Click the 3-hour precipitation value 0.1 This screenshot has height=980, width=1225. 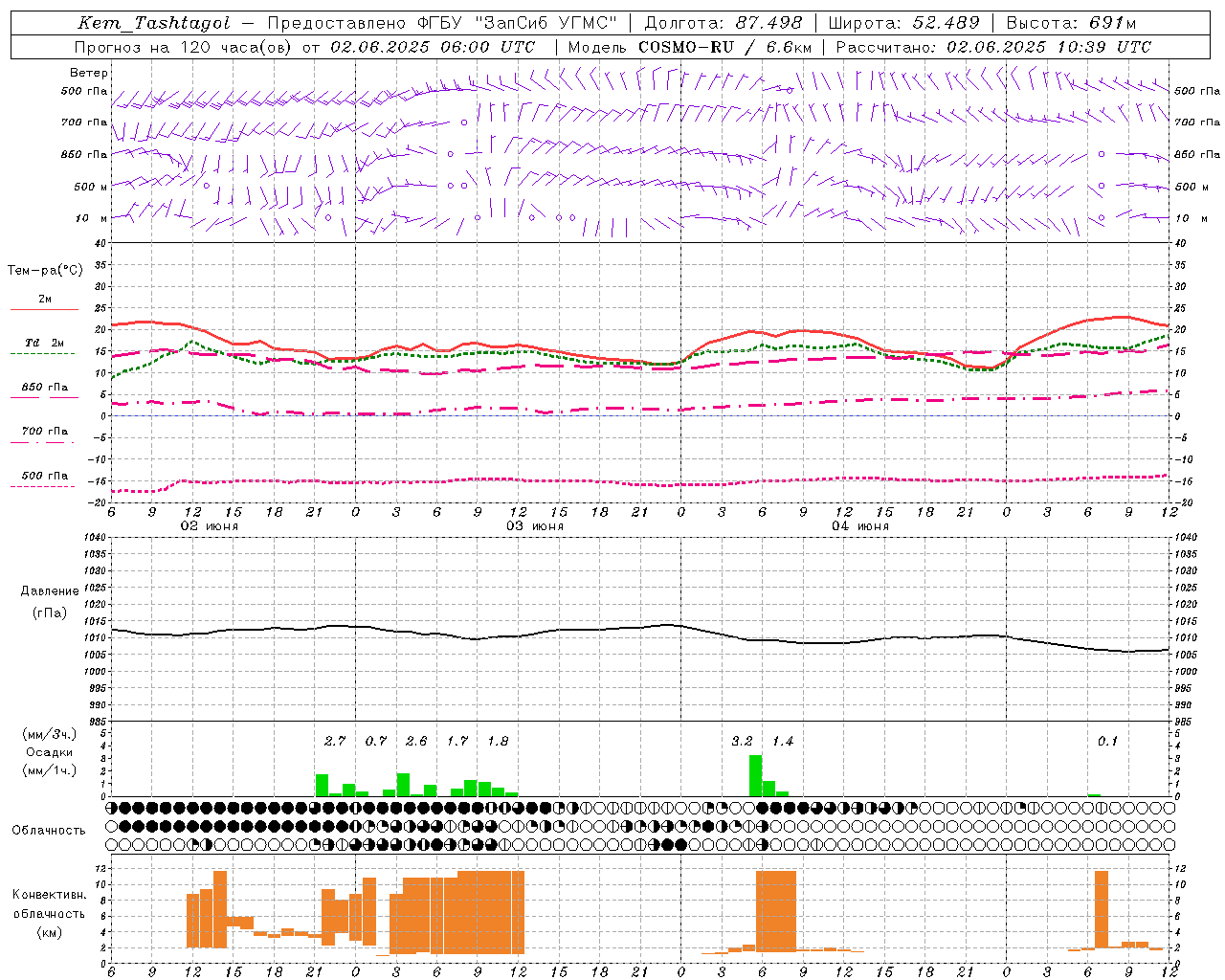pos(1107,741)
